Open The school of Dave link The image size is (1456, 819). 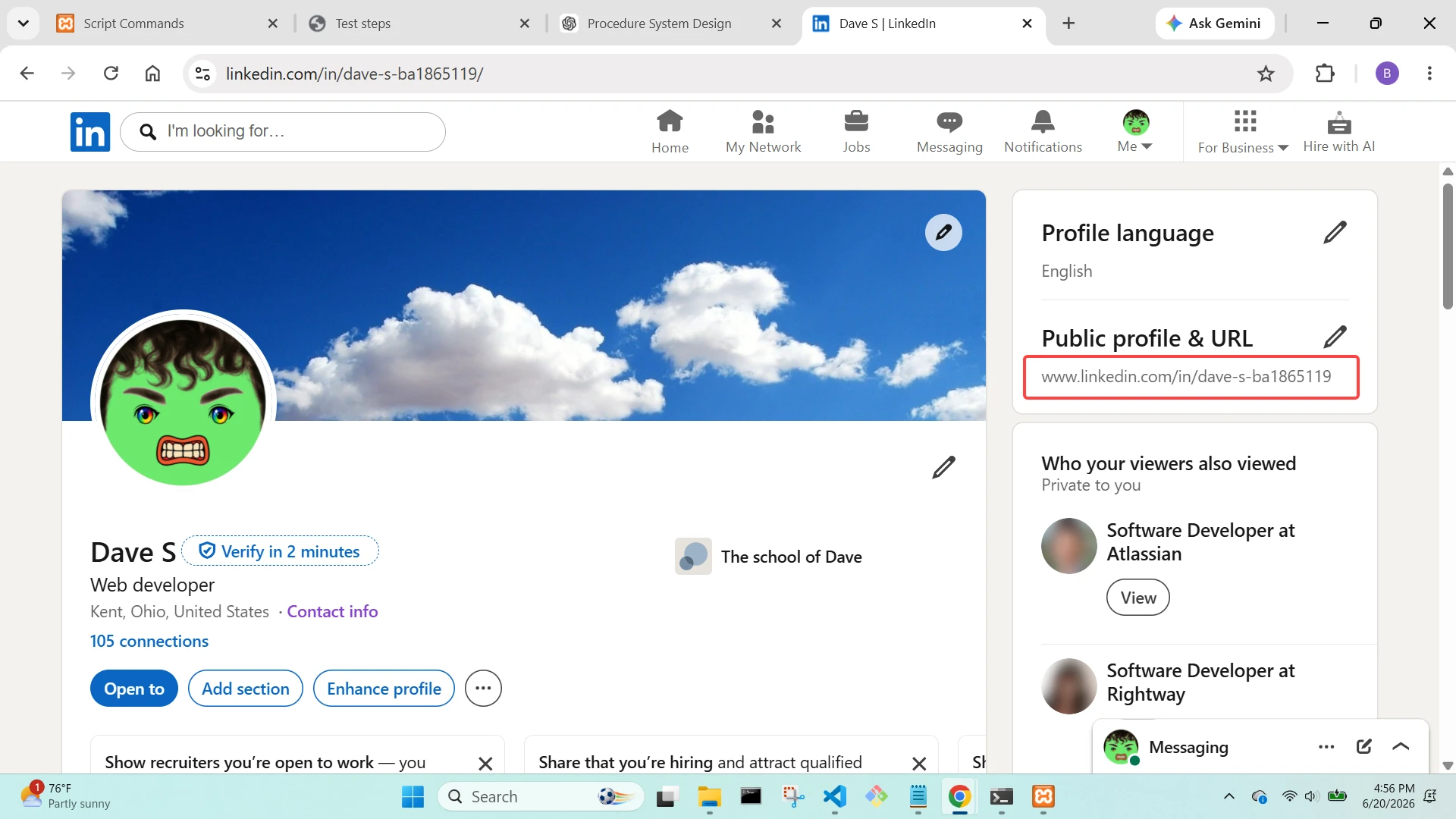coord(769,557)
